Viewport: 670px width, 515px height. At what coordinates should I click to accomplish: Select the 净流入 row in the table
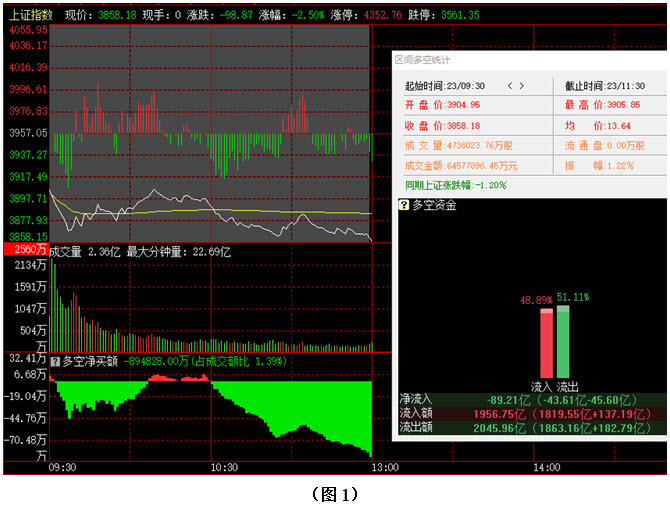tap(531, 397)
